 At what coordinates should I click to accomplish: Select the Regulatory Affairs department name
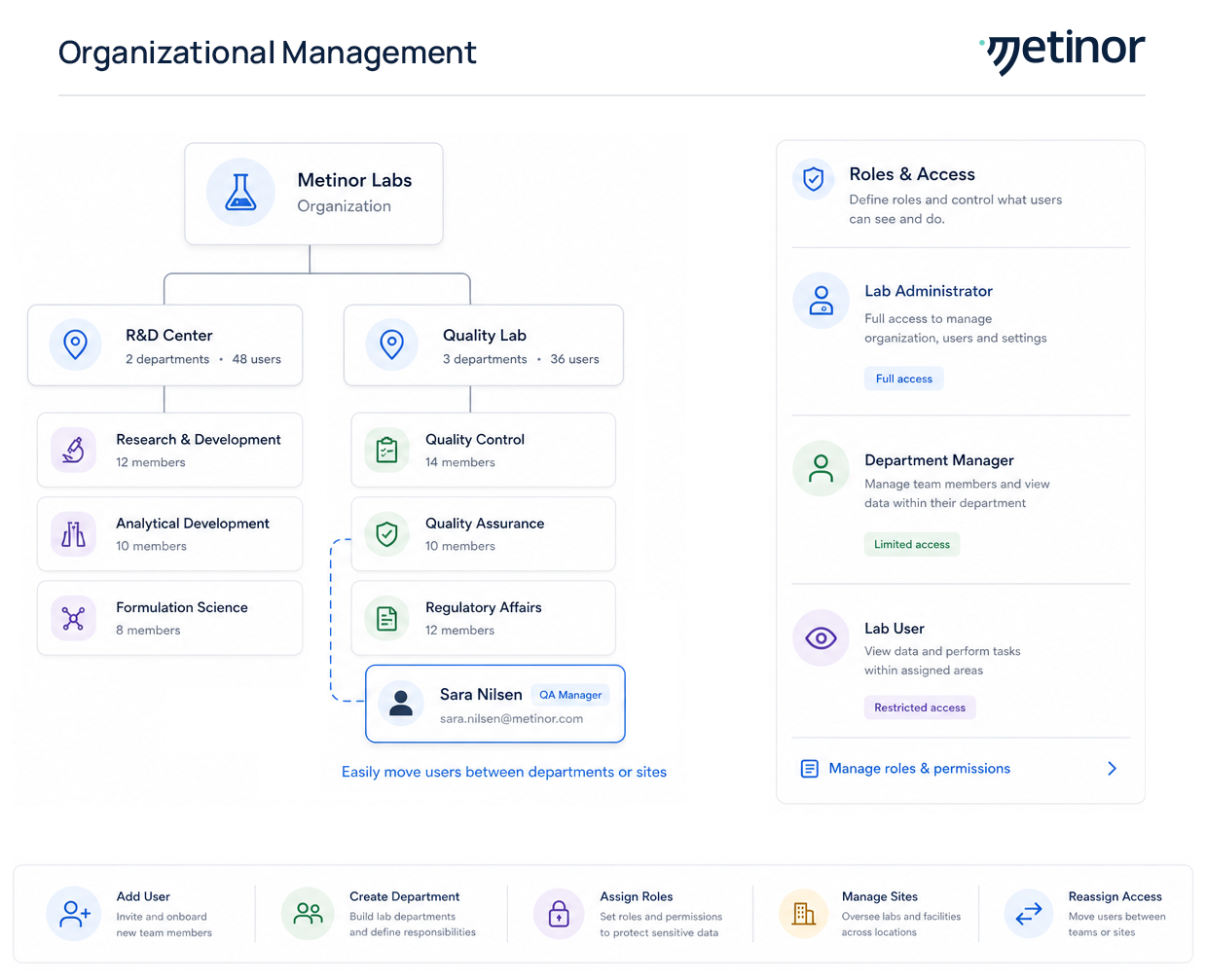[484, 607]
